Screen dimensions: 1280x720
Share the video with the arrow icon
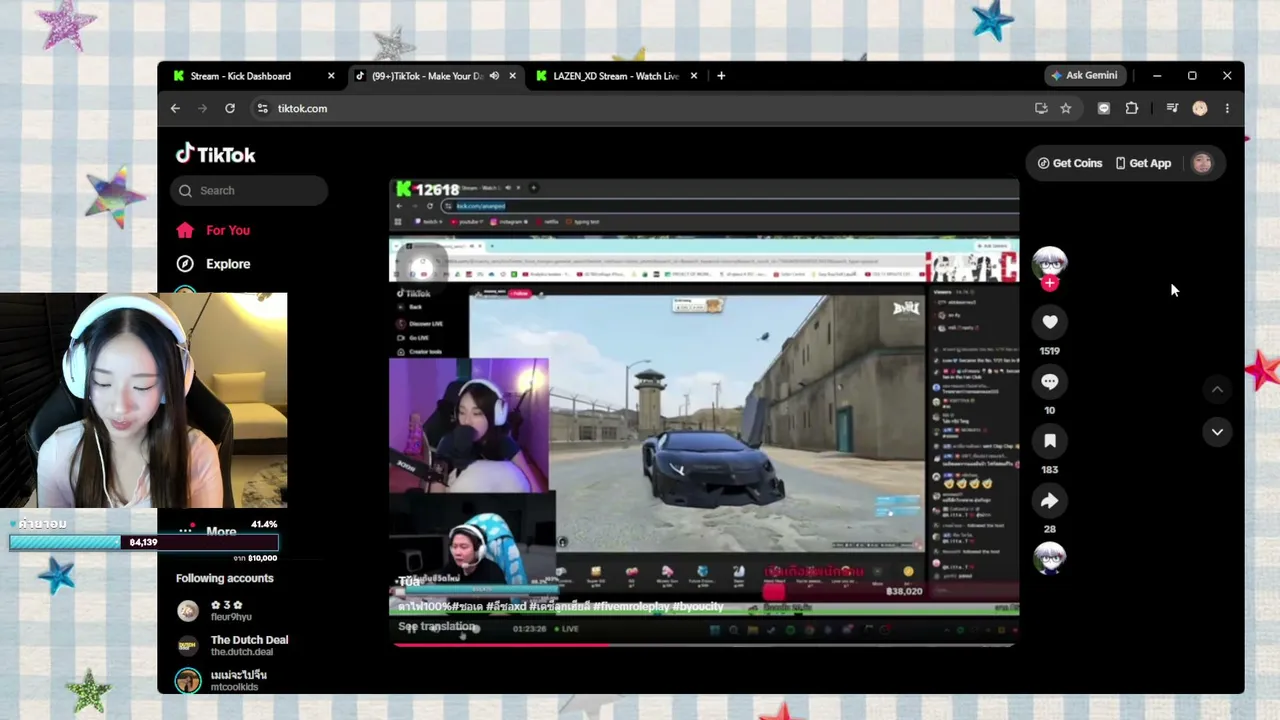click(x=1049, y=500)
